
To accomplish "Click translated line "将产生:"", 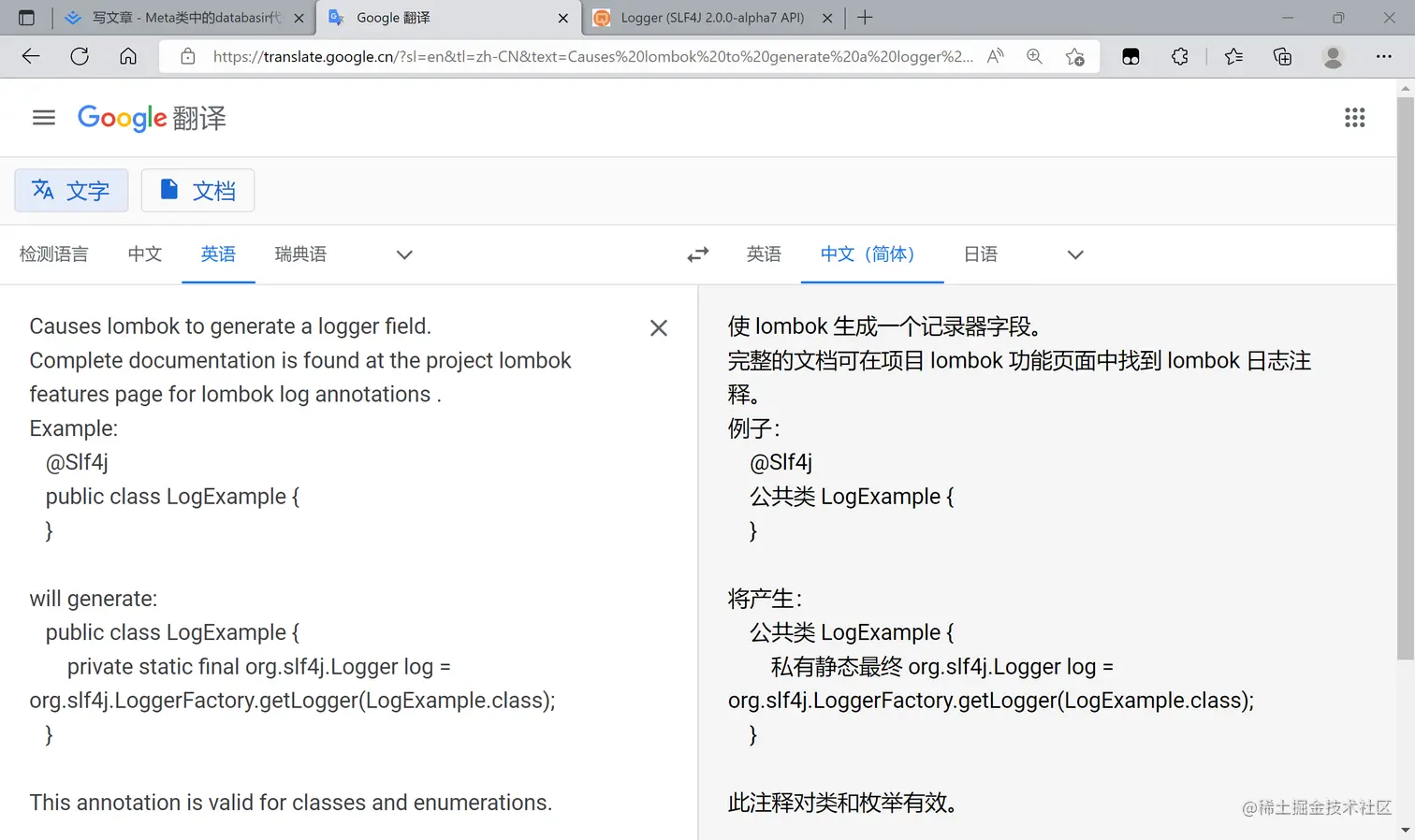I will pyautogui.click(x=766, y=599).
